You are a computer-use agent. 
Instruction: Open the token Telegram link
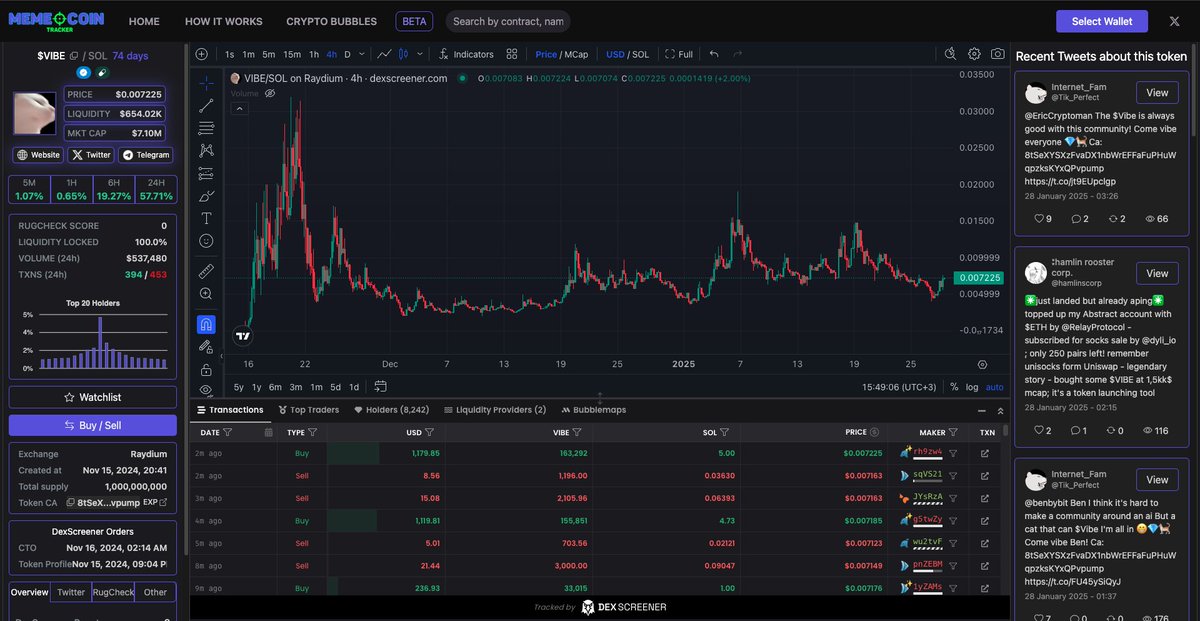pos(146,155)
